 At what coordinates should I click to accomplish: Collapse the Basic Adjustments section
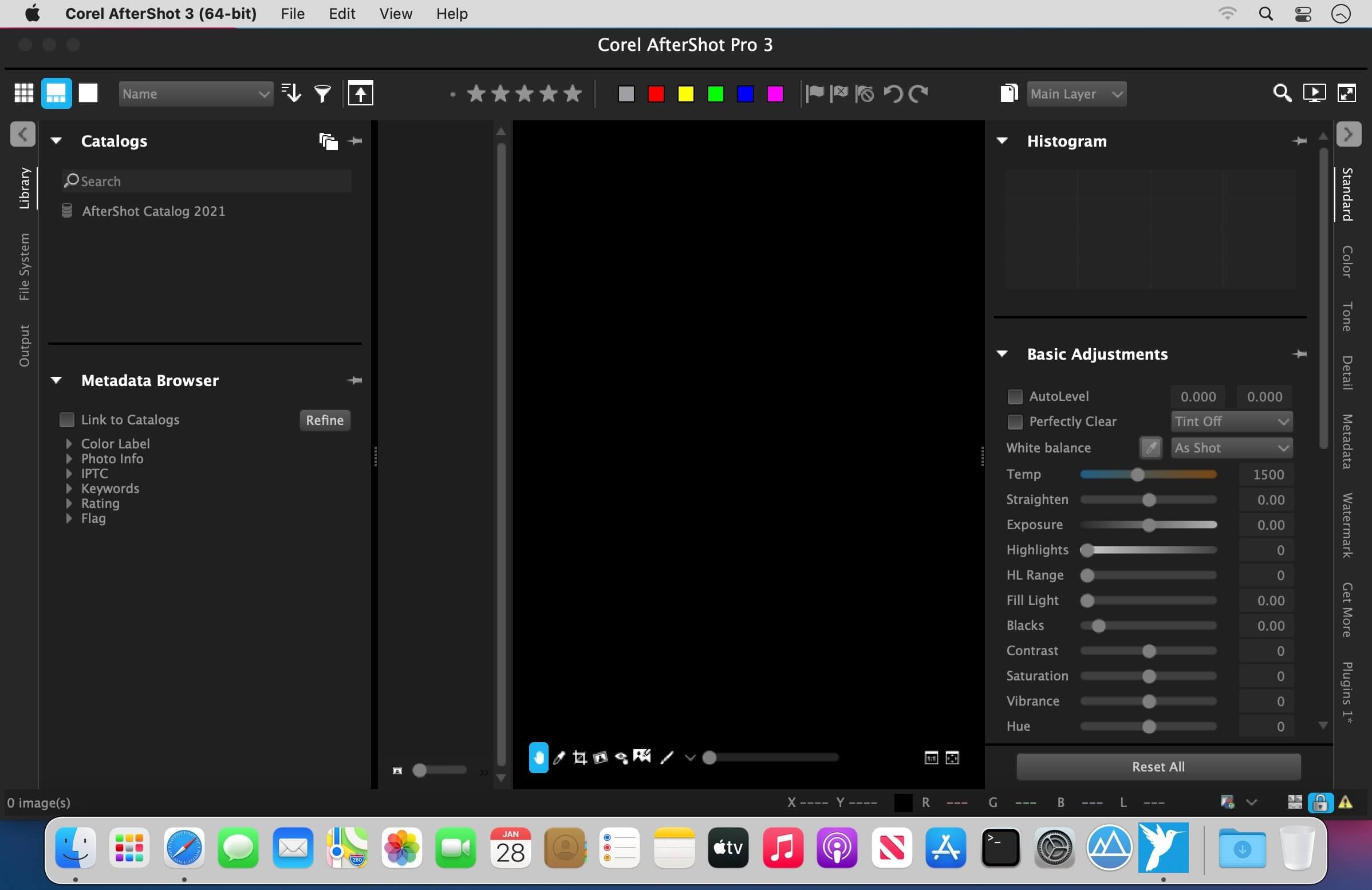pos(1002,354)
